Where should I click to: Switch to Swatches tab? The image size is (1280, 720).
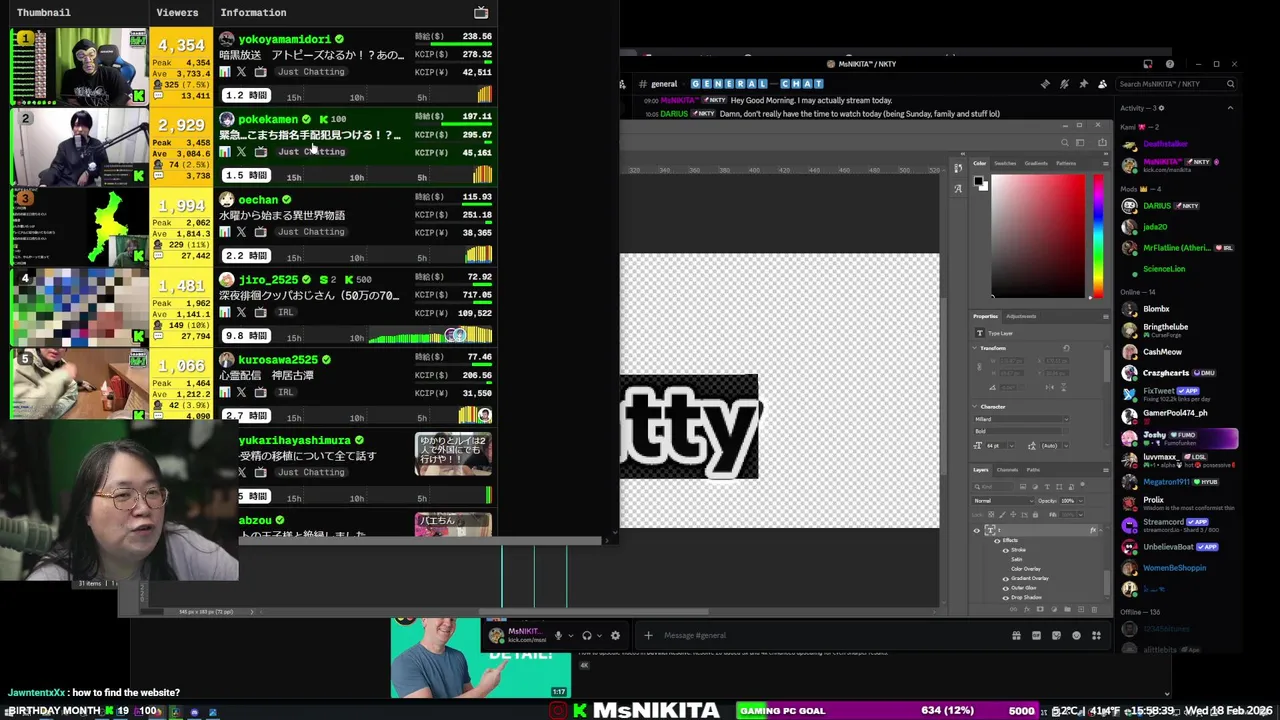1005,163
